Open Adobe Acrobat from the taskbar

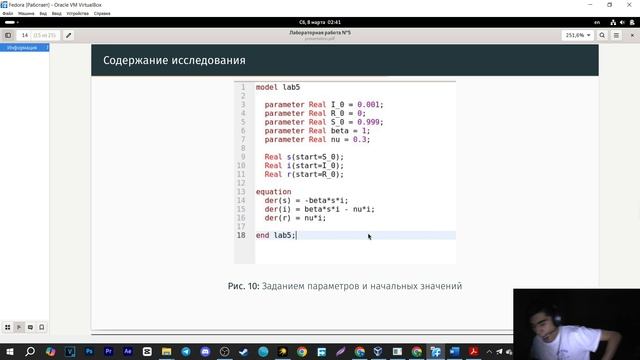(x=473, y=351)
